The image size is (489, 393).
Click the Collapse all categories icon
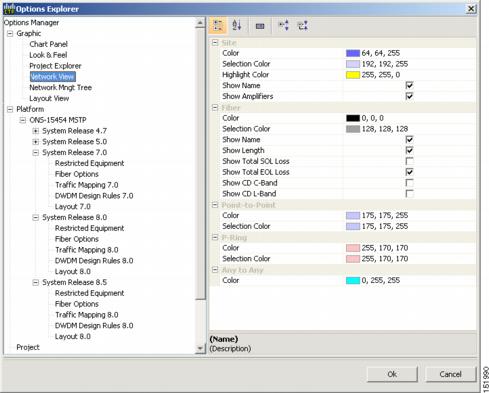303,26
